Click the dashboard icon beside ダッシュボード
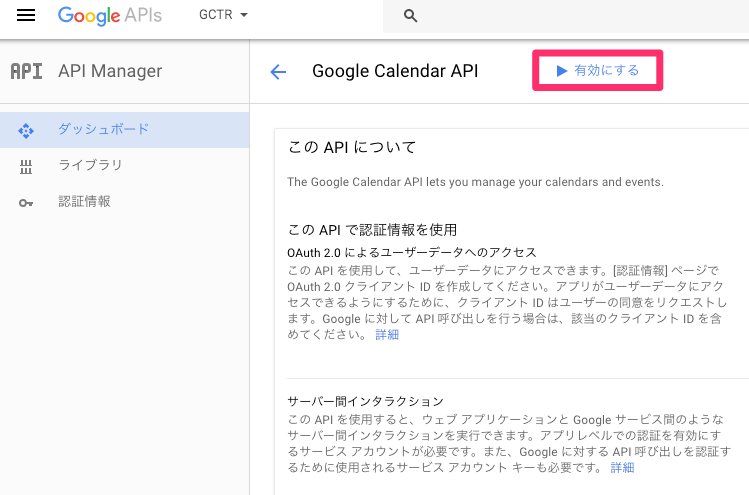 point(26,130)
